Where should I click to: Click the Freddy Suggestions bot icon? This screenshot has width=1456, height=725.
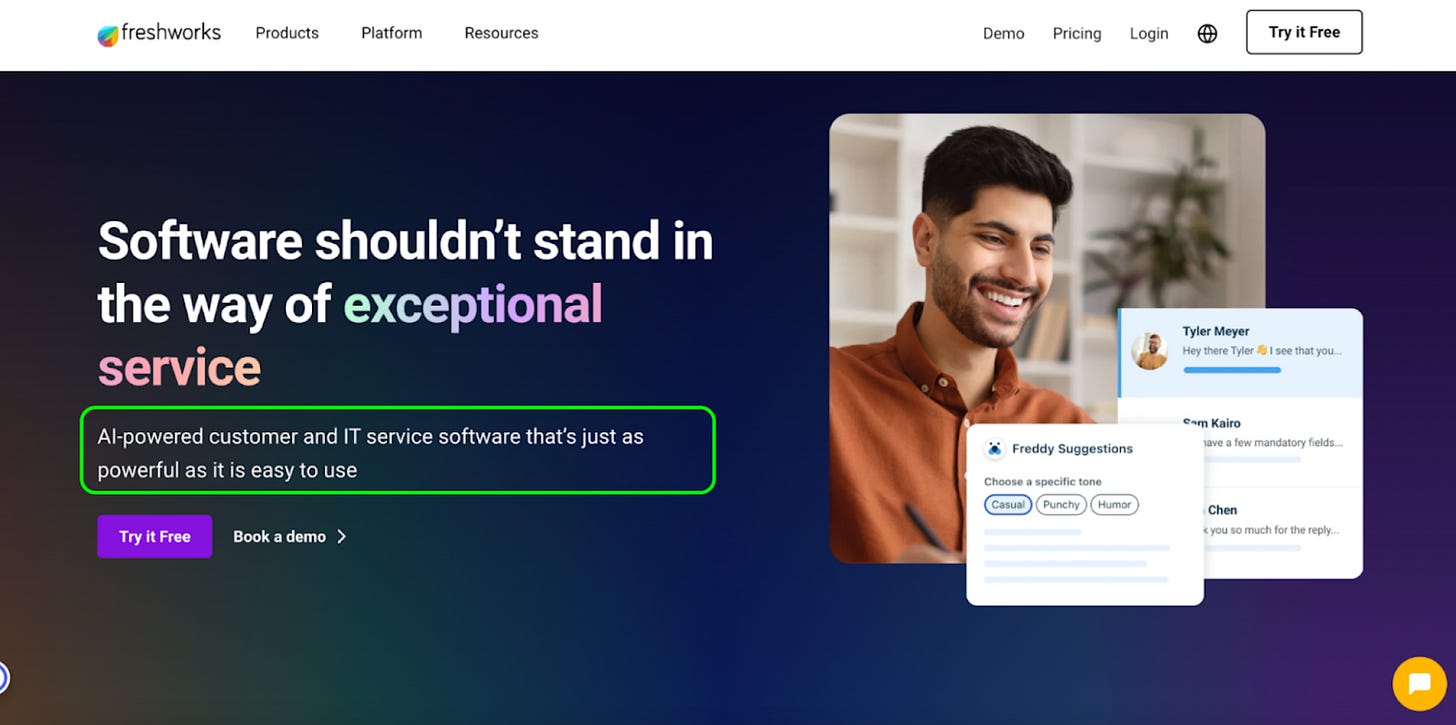[994, 449]
